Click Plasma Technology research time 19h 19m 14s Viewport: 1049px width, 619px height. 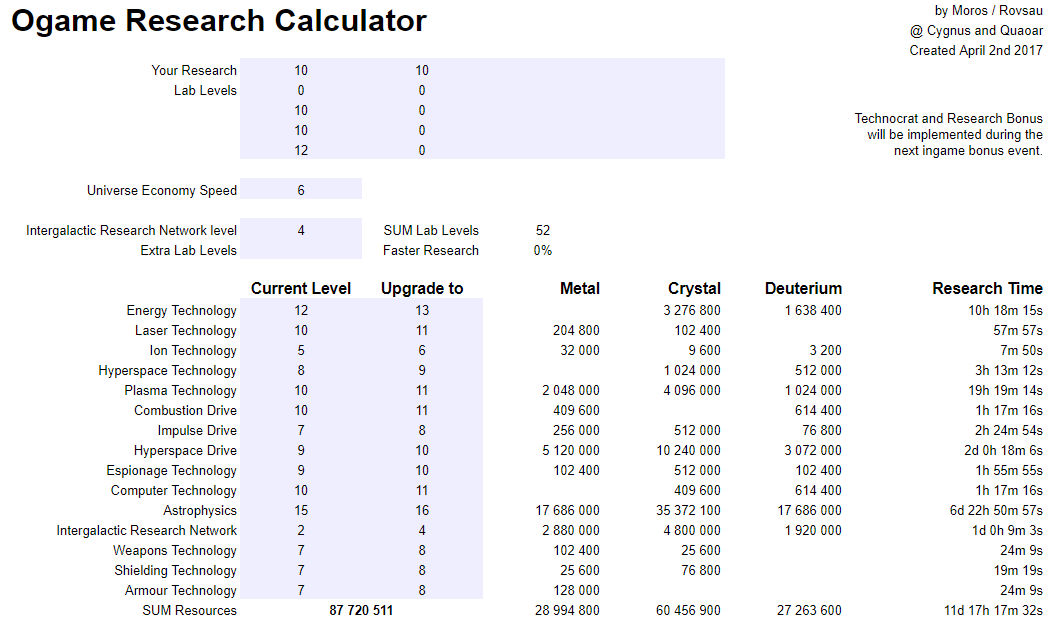point(1006,391)
